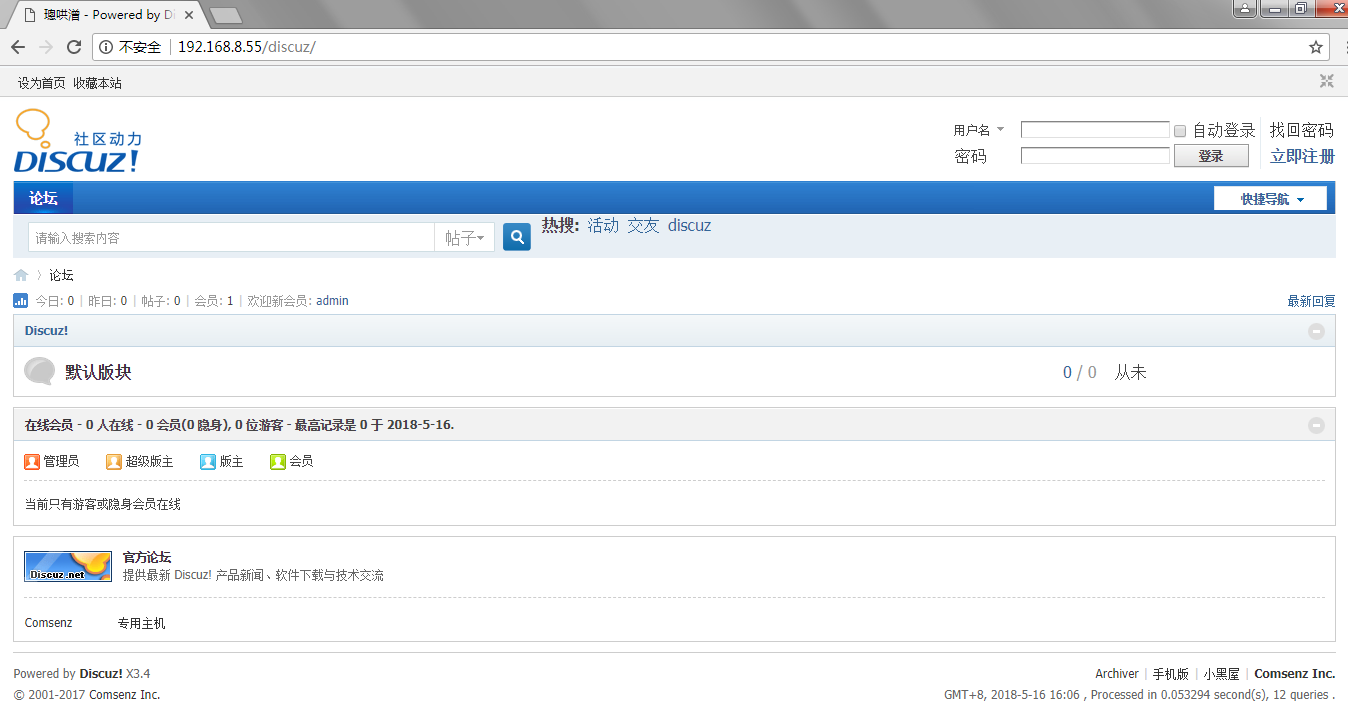Click the 超级版主 user icon

(x=114, y=461)
